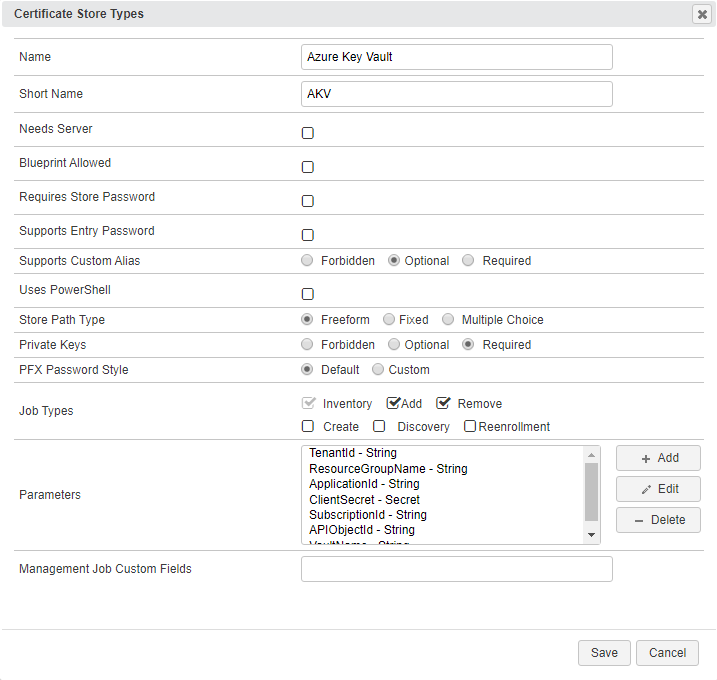Click the Management Job Custom Fields input
The image size is (717, 680).
click(x=456, y=569)
